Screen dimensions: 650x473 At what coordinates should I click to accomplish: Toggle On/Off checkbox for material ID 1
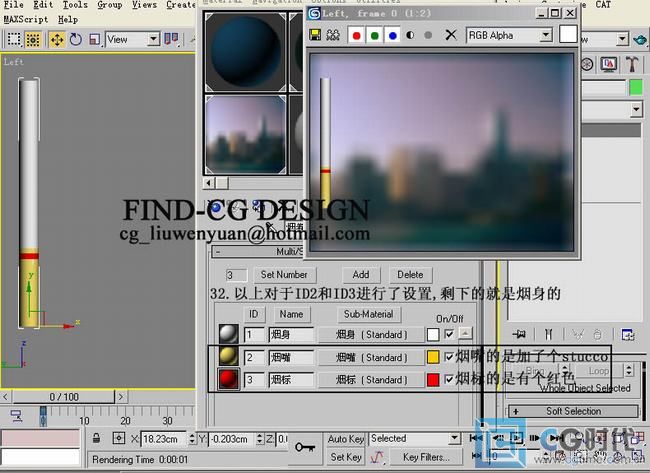(x=449, y=334)
